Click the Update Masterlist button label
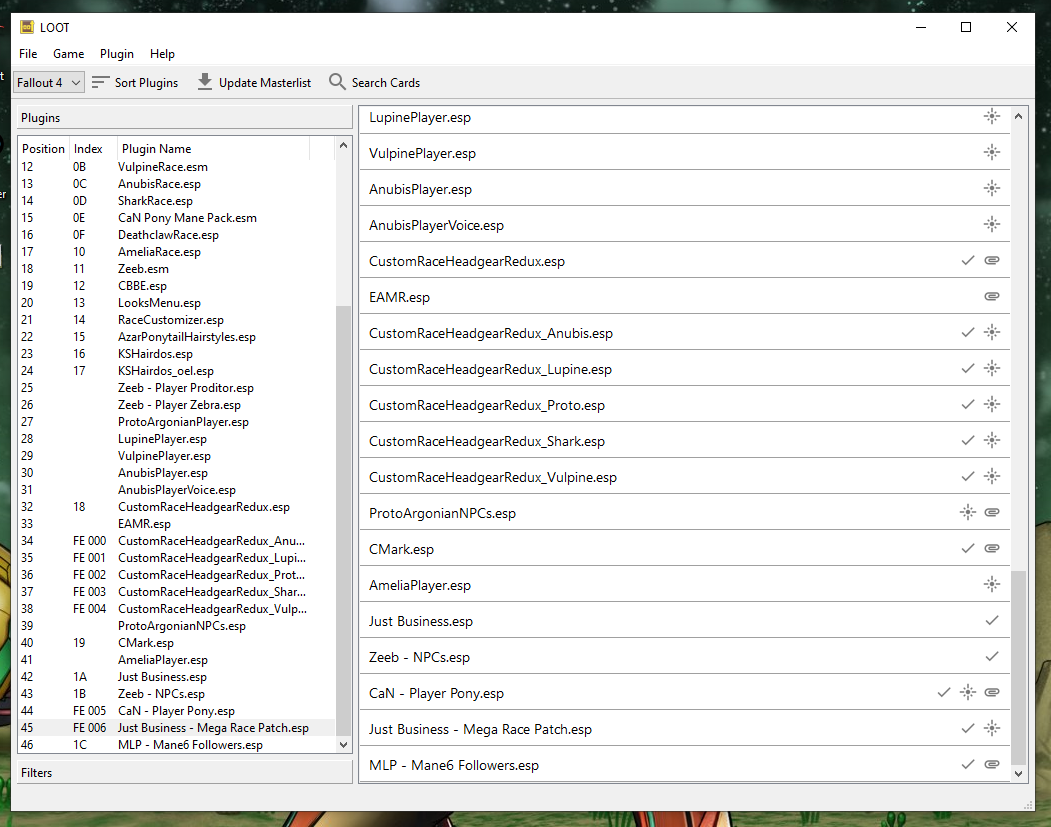The height and width of the screenshot is (827, 1051). (x=265, y=82)
